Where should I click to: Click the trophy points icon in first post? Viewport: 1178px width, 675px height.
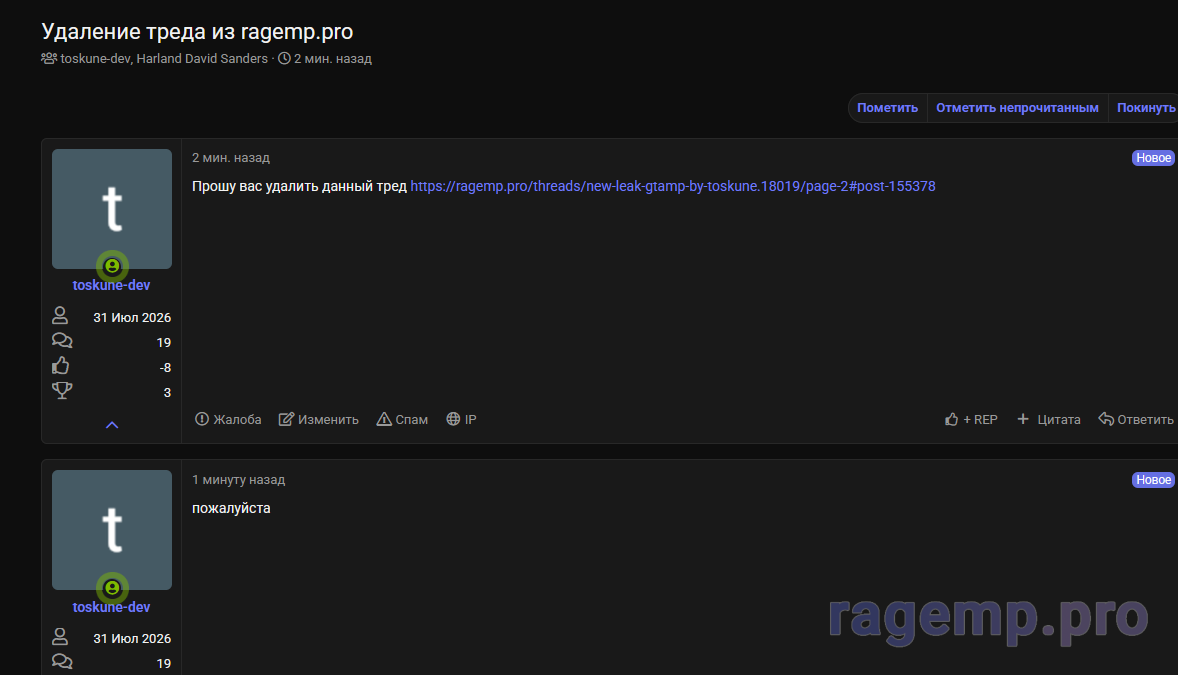[x=62, y=391]
